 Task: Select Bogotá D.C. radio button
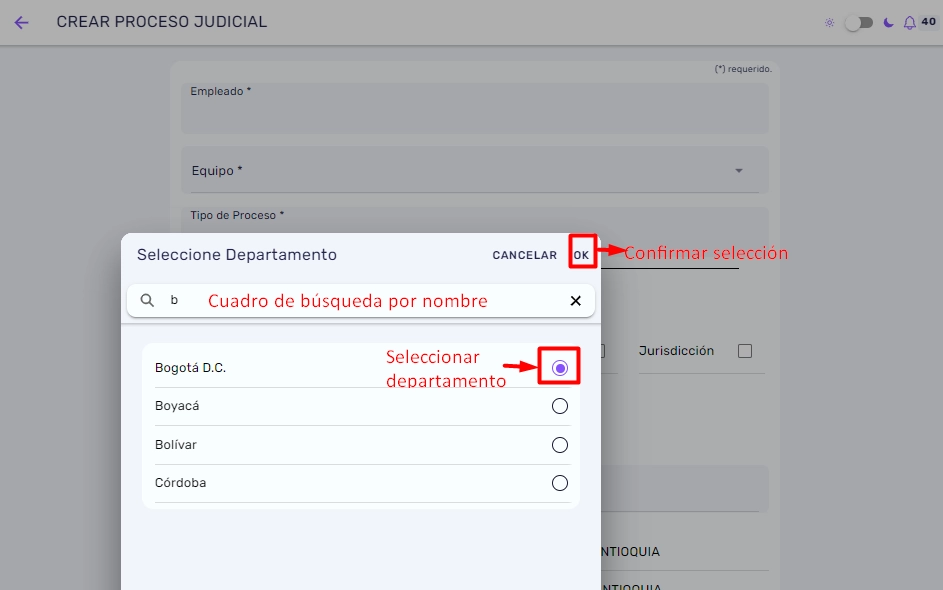[x=560, y=367]
